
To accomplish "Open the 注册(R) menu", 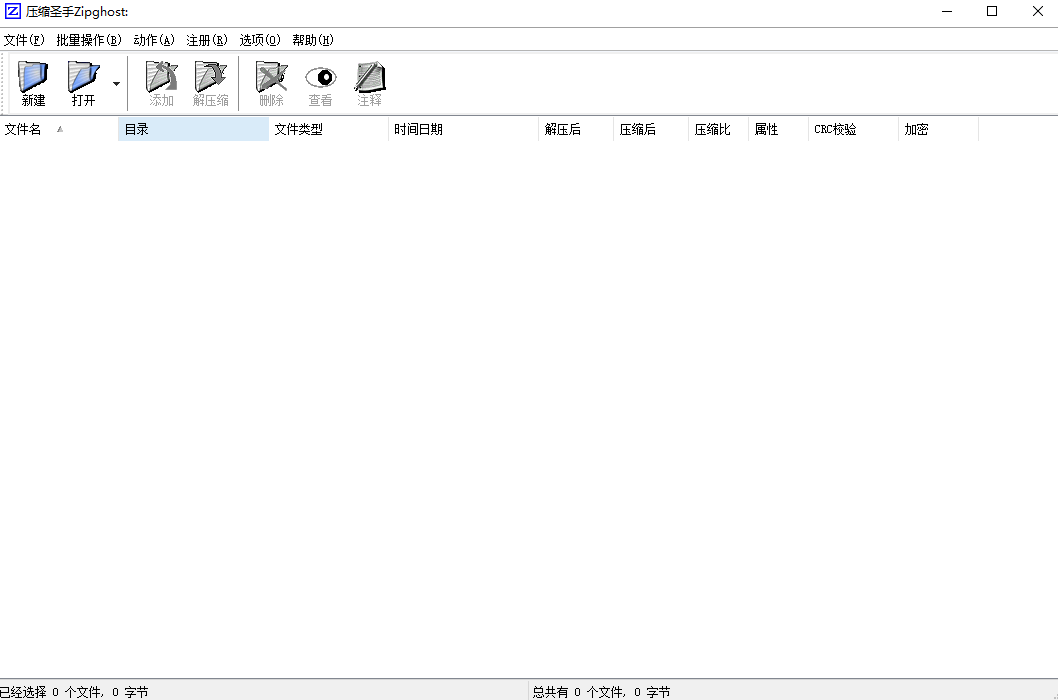I will [x=205, y=40].
